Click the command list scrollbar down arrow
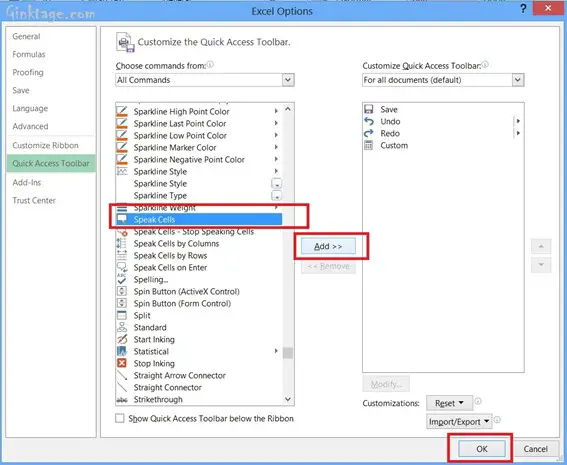 288,399
